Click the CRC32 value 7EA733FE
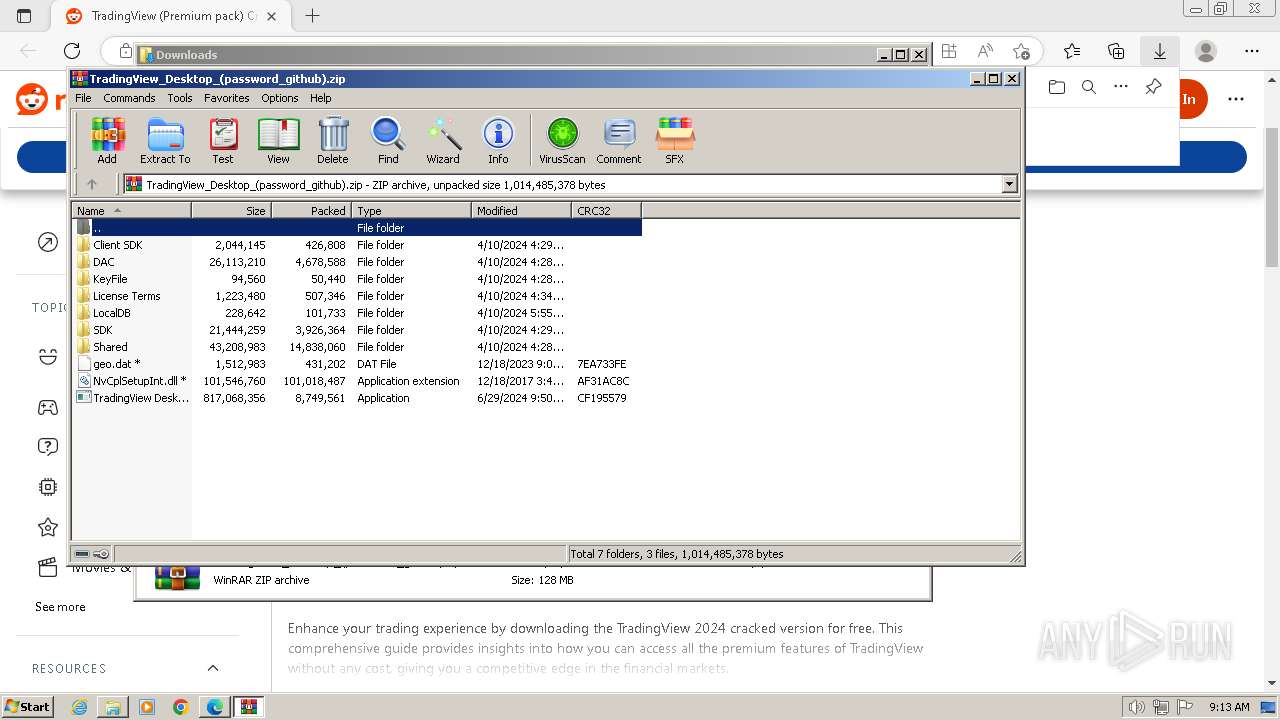1280x720 pixels. (x=601, y=364)
